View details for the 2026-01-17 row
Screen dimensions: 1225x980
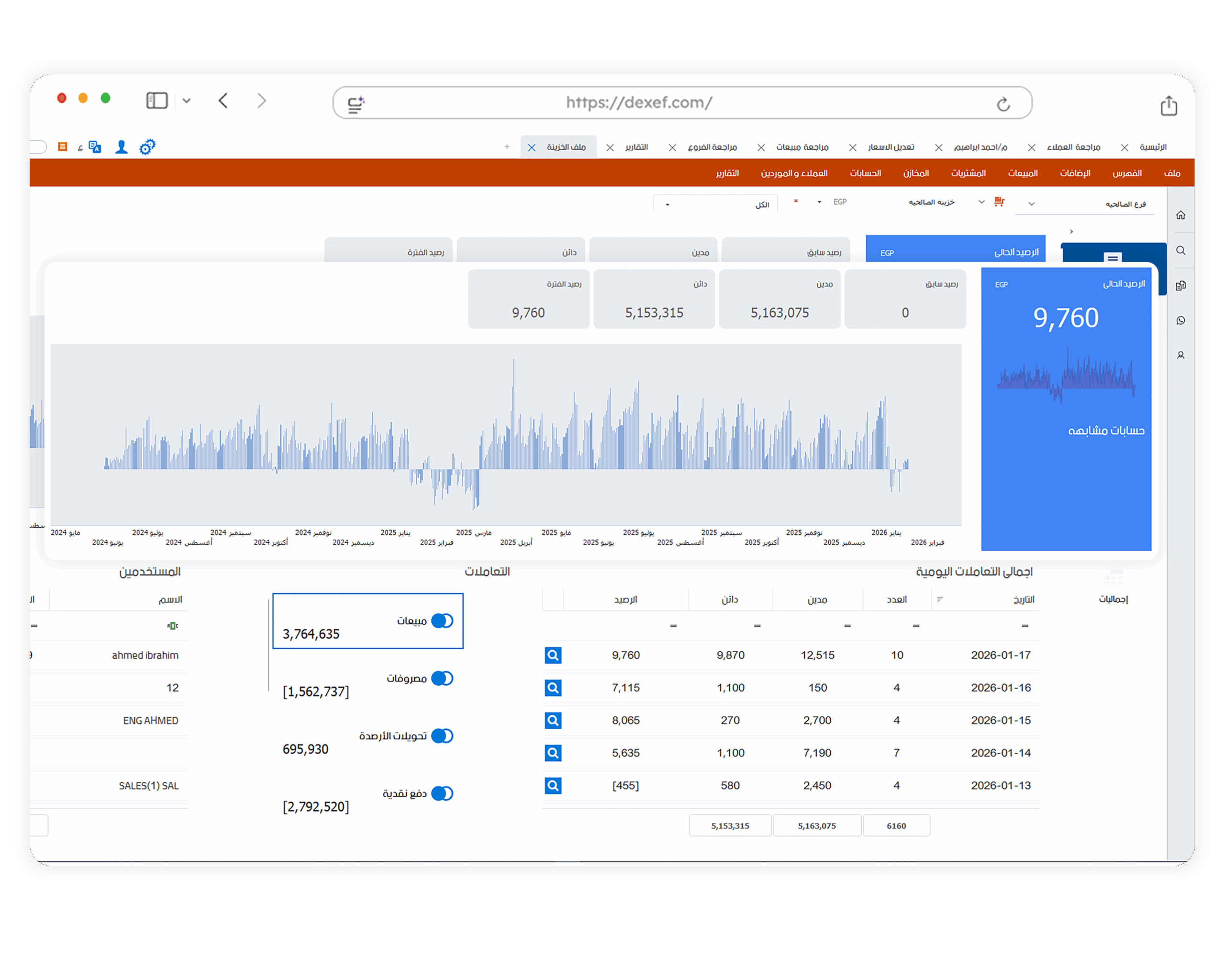(553, 655)
